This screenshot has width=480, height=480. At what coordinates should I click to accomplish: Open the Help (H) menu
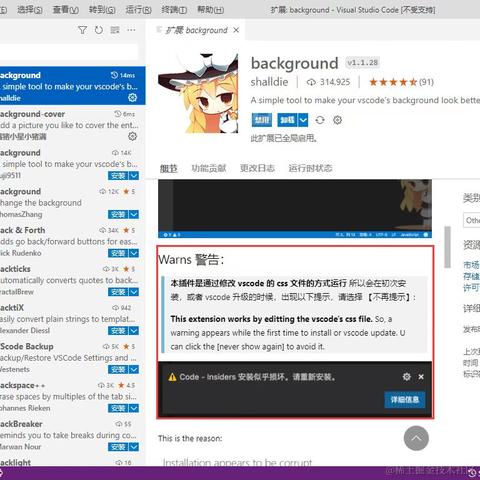210,10
